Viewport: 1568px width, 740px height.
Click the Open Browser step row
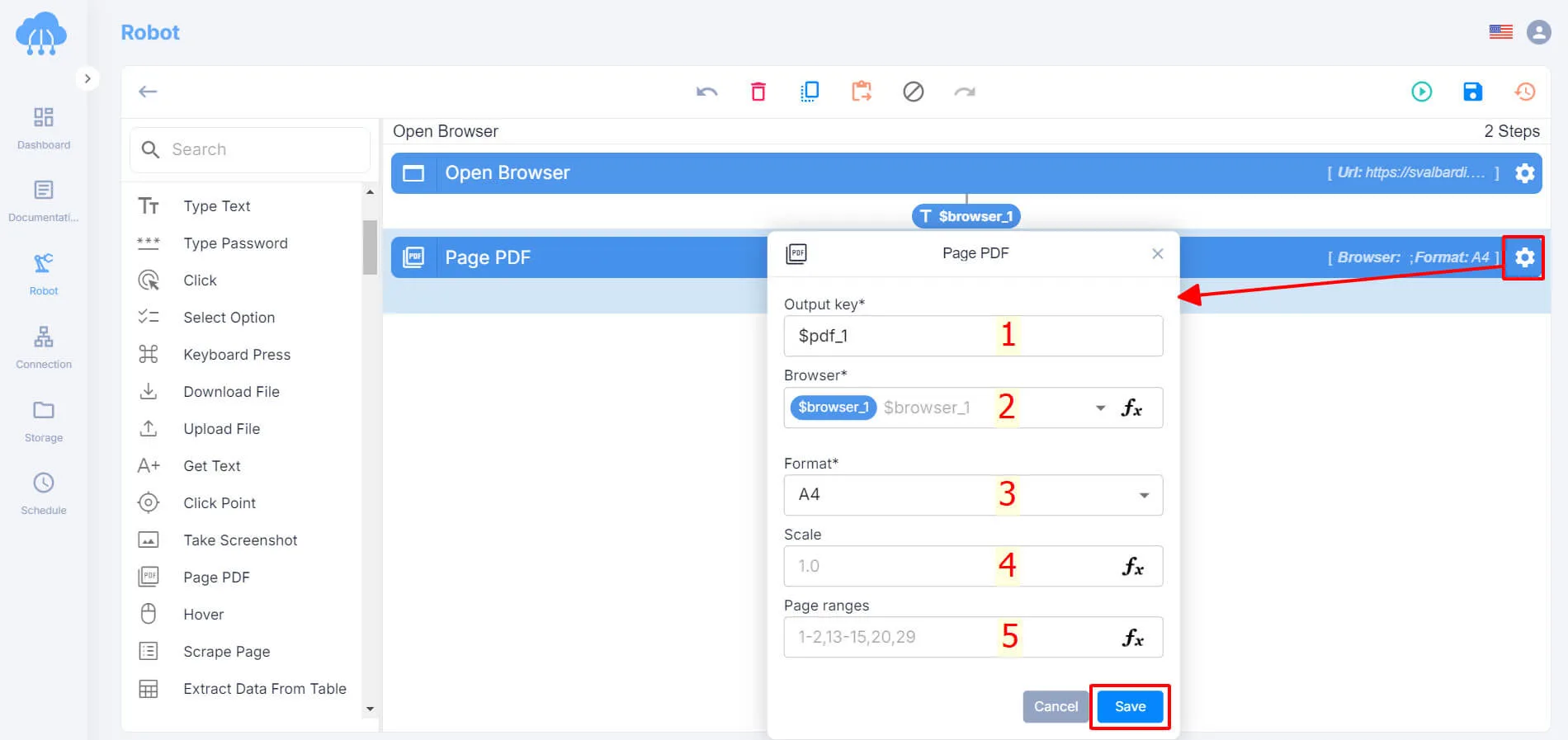(966, 173)
